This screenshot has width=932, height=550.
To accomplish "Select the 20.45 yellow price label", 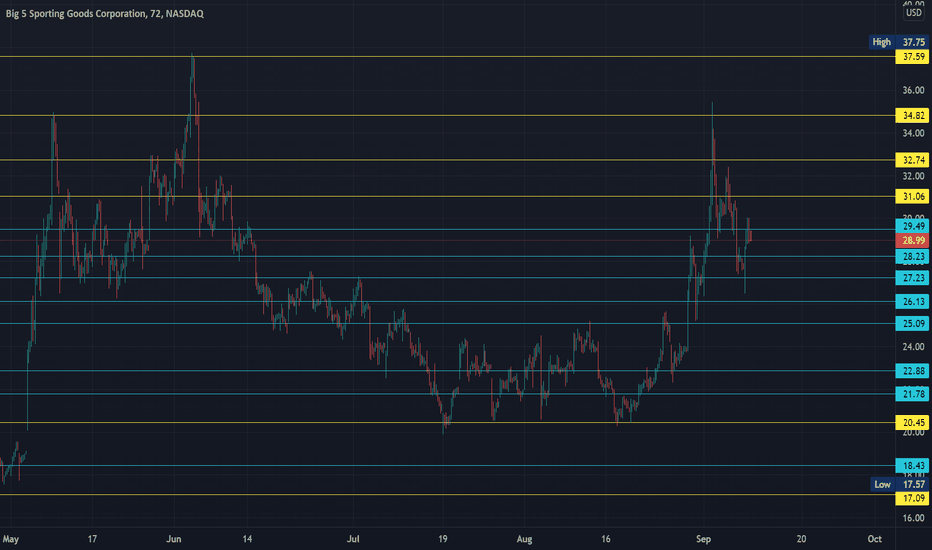I will click(x=912, y=422).
